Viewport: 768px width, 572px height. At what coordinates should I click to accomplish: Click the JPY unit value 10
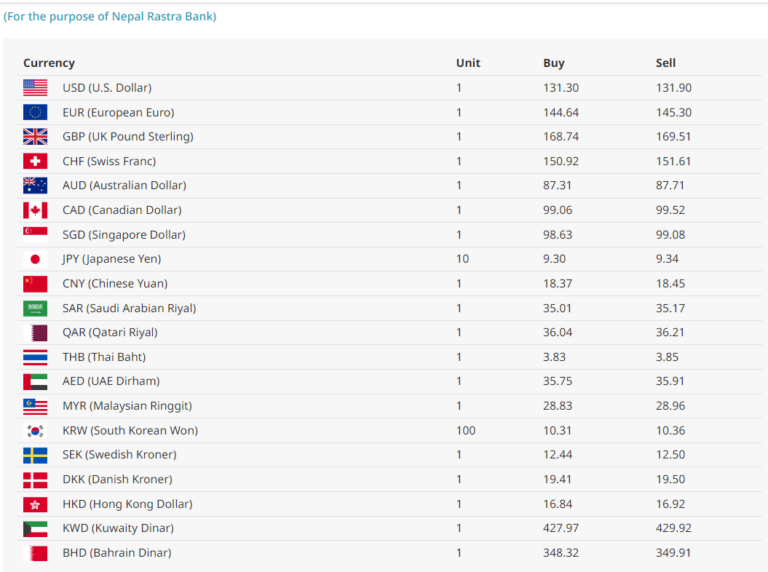pyautogui.click(x=462, y=259)
